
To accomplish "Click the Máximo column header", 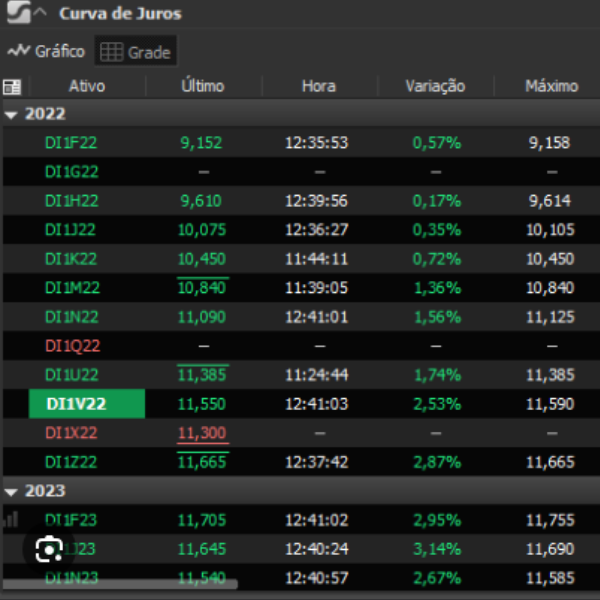I will (551, 86).
